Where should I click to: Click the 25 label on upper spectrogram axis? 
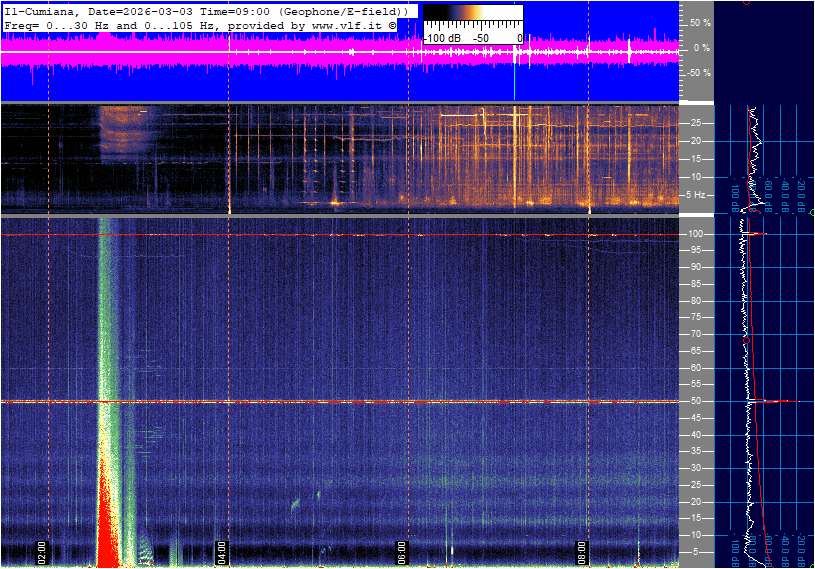695,123
